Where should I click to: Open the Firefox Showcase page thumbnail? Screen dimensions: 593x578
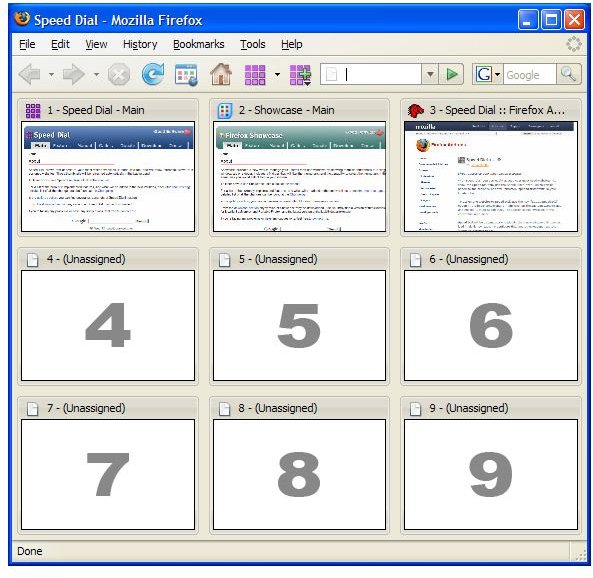point(300,177)
